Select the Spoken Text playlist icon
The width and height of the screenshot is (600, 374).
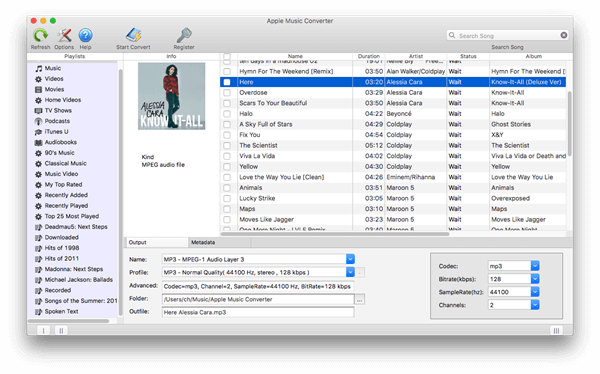tap(39, 312)
